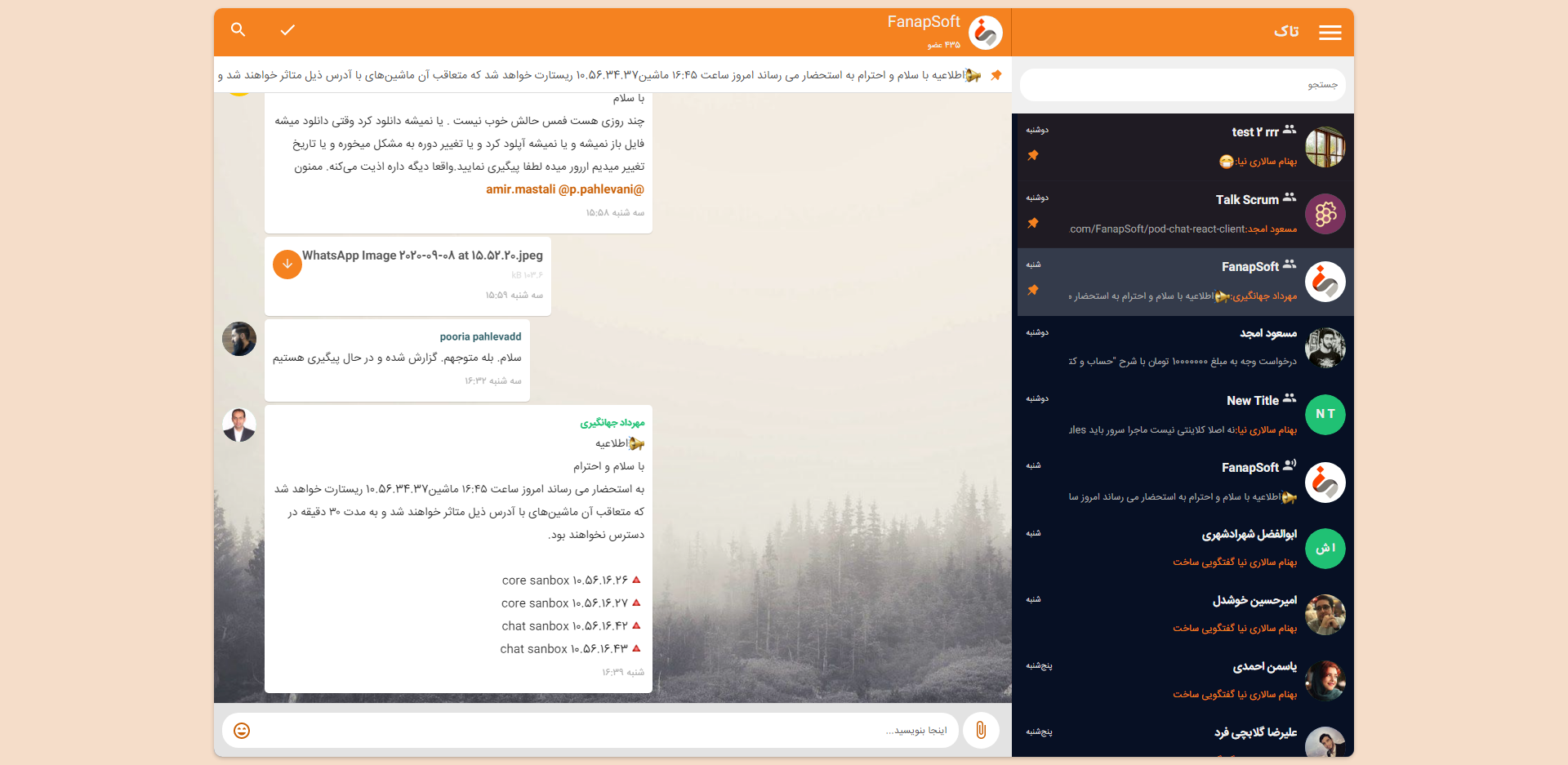Image resolution: width=1568 pixels, height=765 pixels.
Task: Click the search magnifier icon in chat header
Action: (238, 29)
